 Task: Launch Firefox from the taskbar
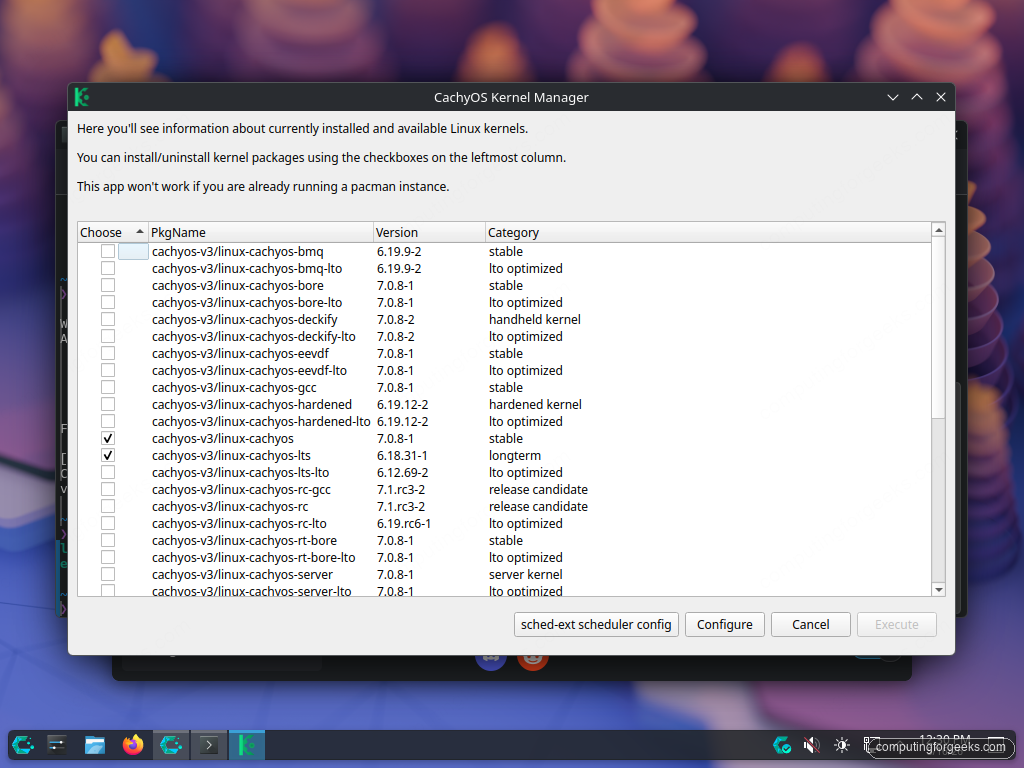coord(133,745)
